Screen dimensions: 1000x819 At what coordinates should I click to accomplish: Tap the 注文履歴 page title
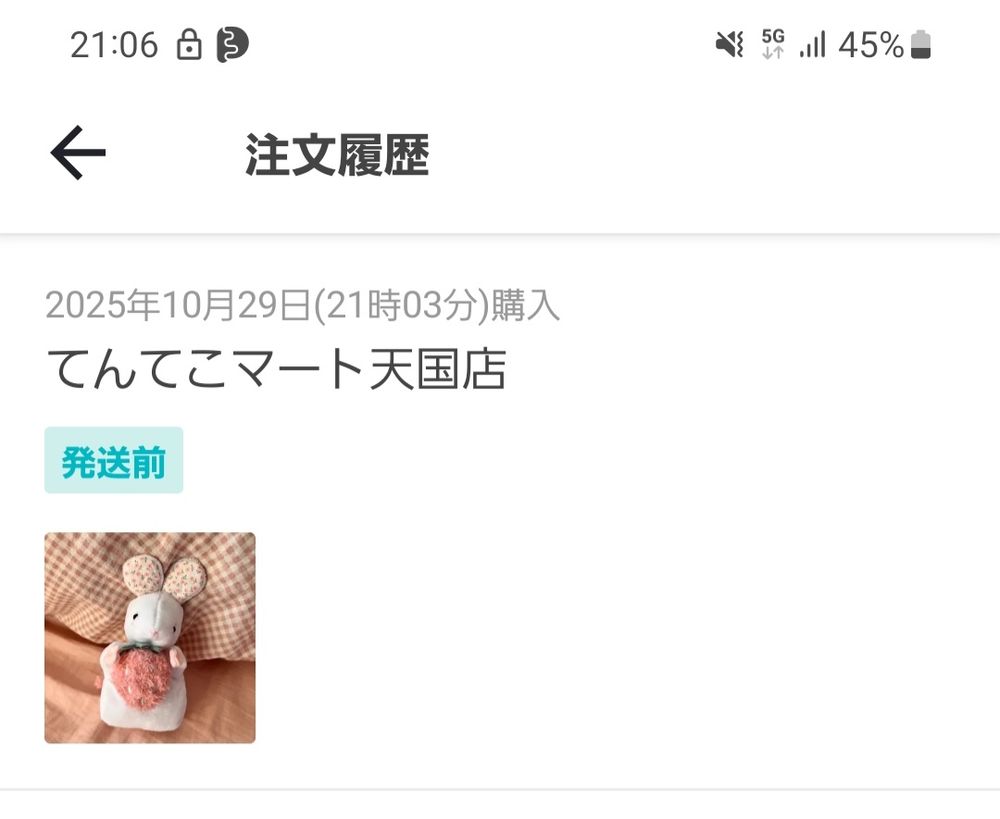click(337, 154)
